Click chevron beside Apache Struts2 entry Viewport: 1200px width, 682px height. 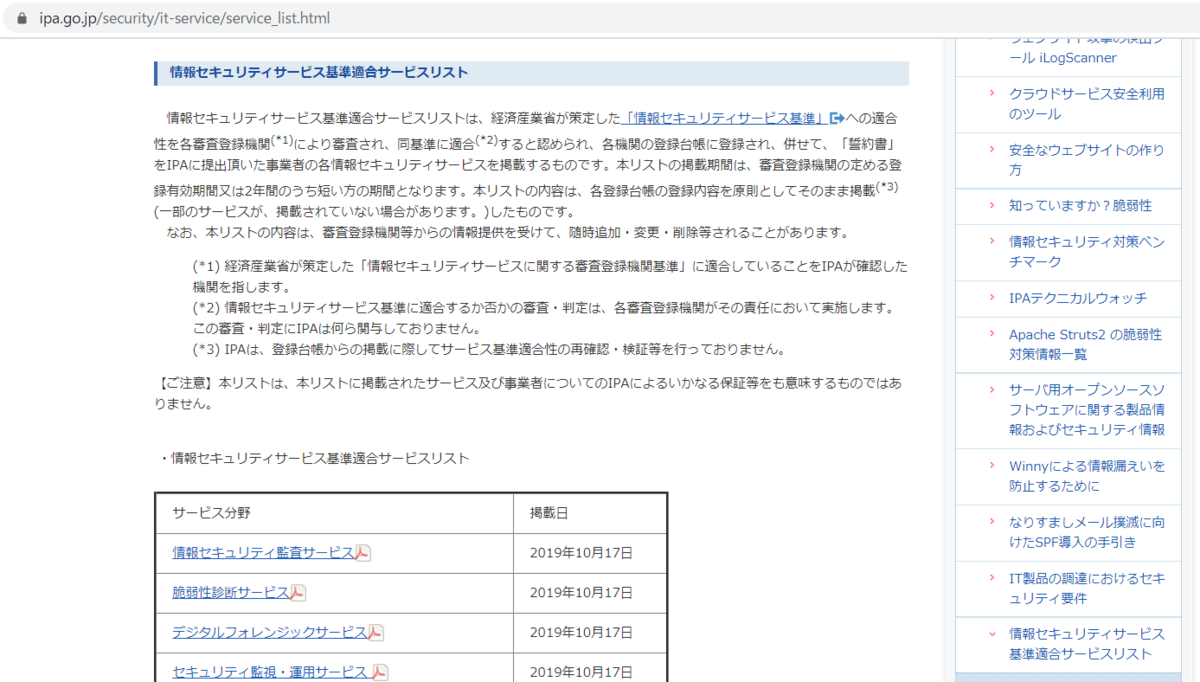tap(991, 334)
